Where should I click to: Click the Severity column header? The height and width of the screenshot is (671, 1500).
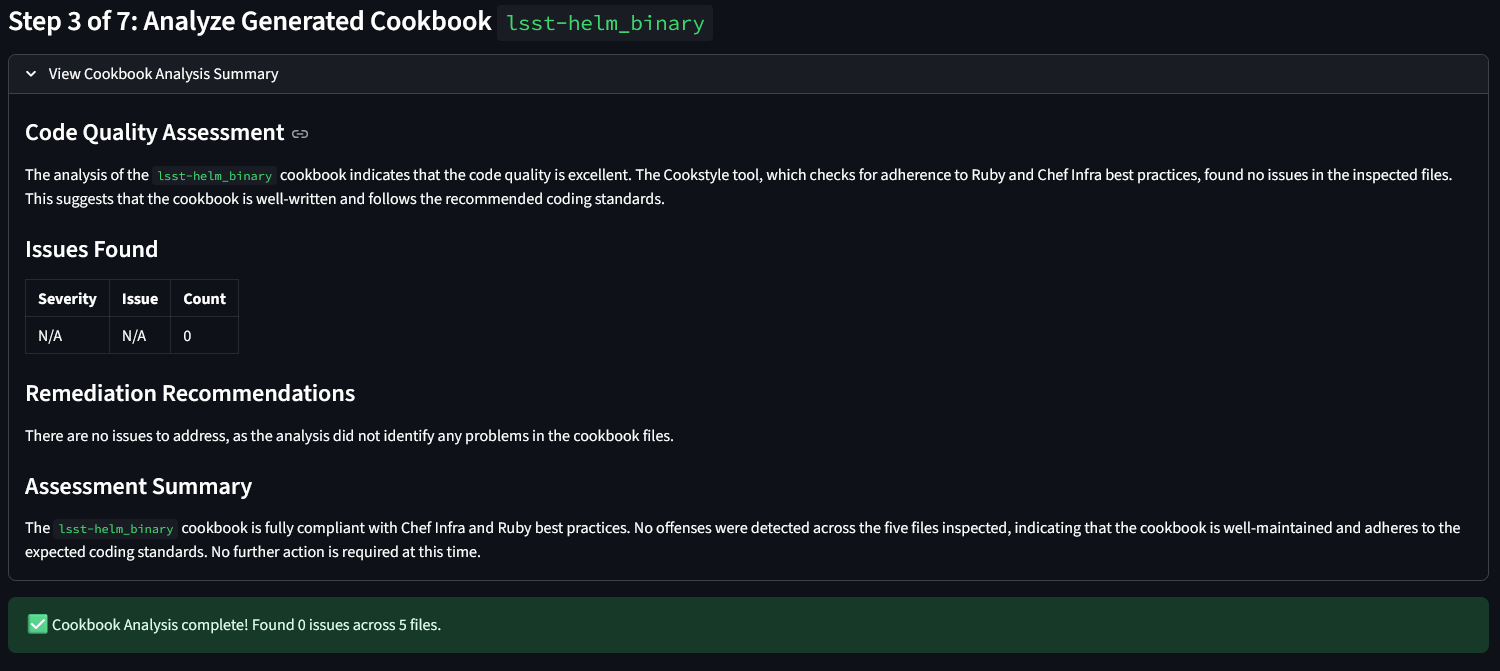67,299
